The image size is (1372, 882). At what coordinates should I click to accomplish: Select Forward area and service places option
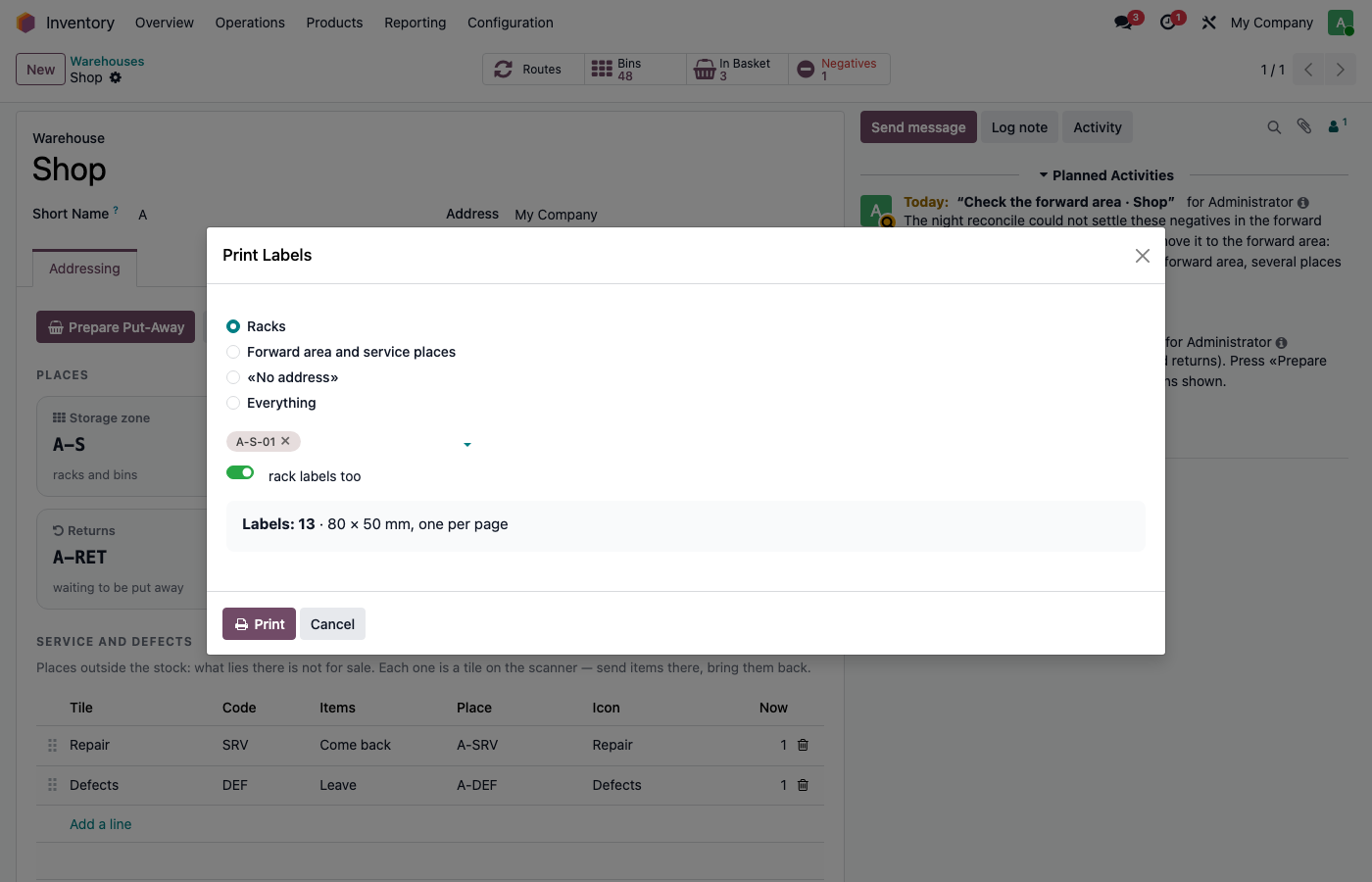pos(233,352)
